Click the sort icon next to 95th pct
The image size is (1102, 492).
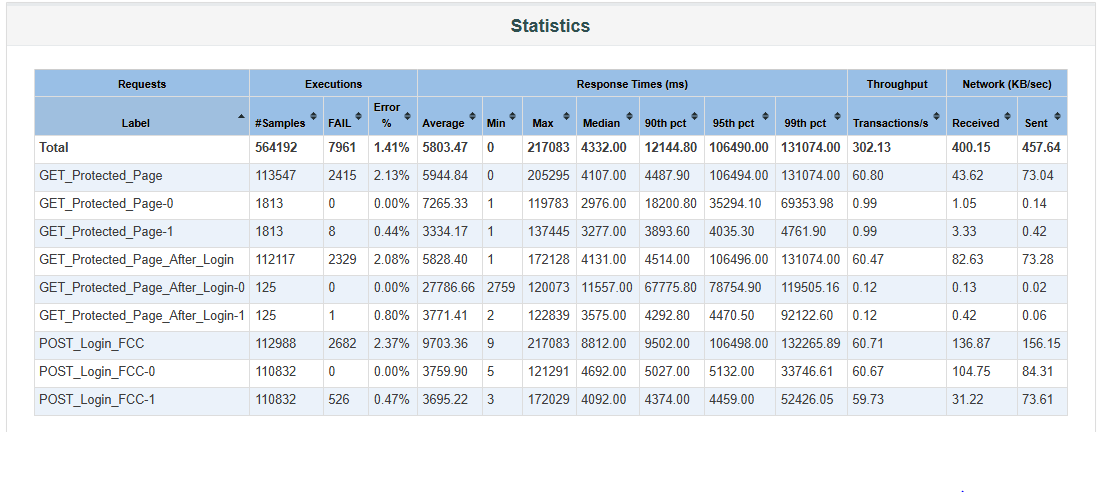click(765, 116)
